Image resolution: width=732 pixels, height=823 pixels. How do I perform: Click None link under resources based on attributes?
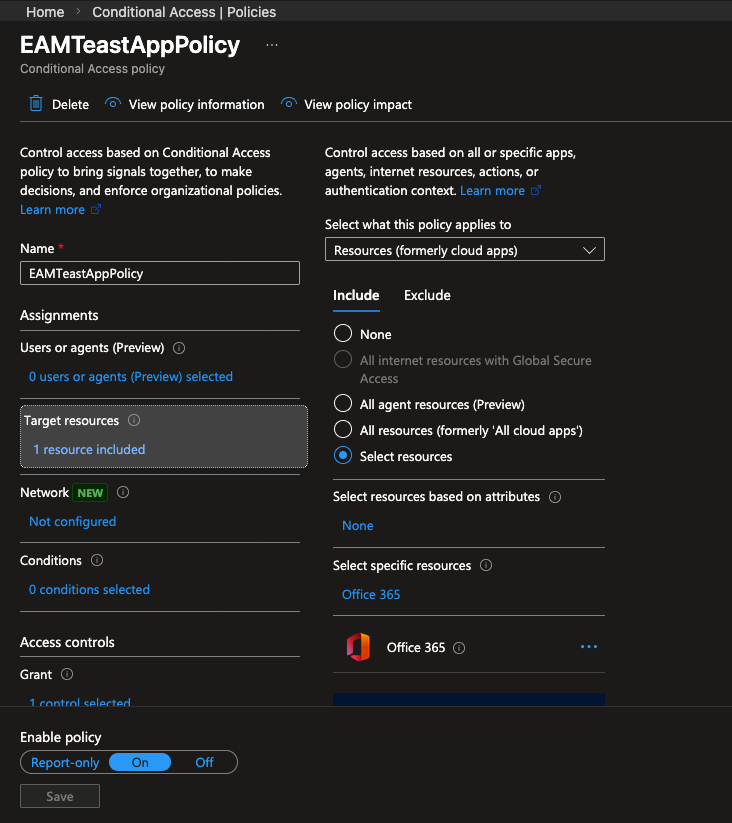click(x=358, y=525)
